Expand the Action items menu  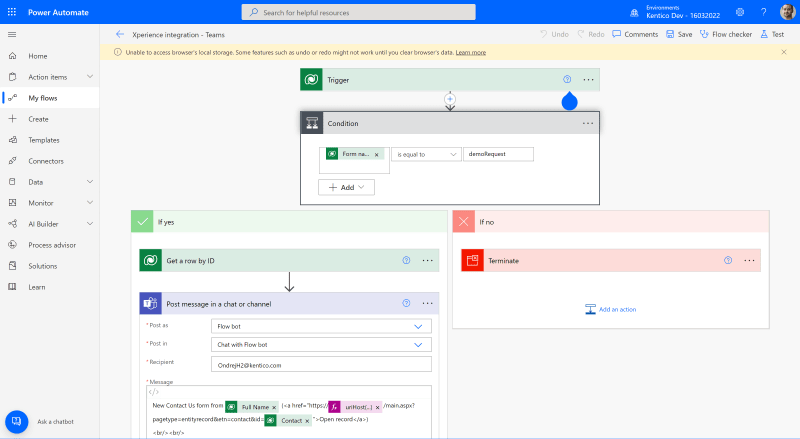(x=90, y=77)
